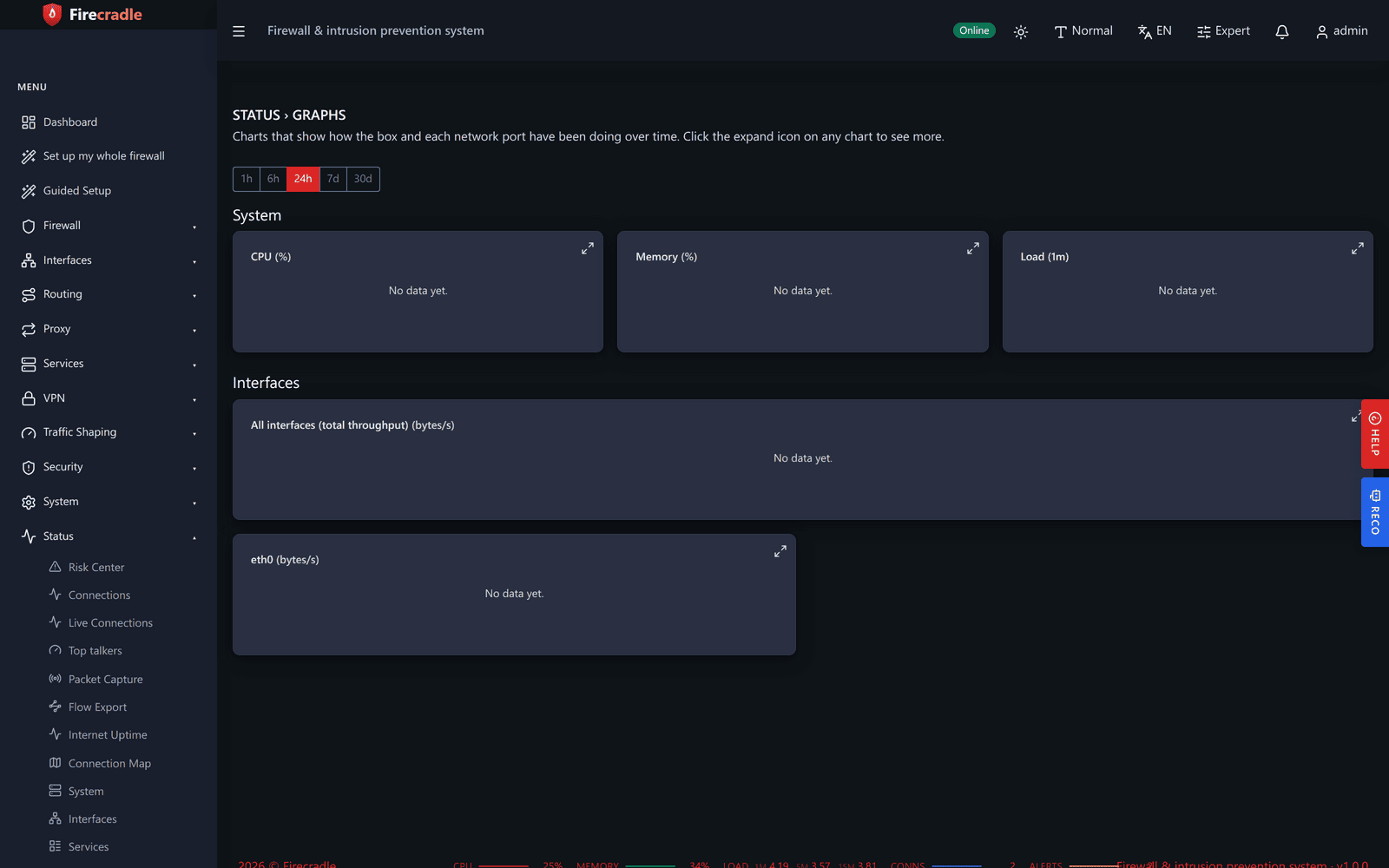The height and width of the screenshot is (868, 1389).
Task: Select the 24h time range
Action: 303,179
